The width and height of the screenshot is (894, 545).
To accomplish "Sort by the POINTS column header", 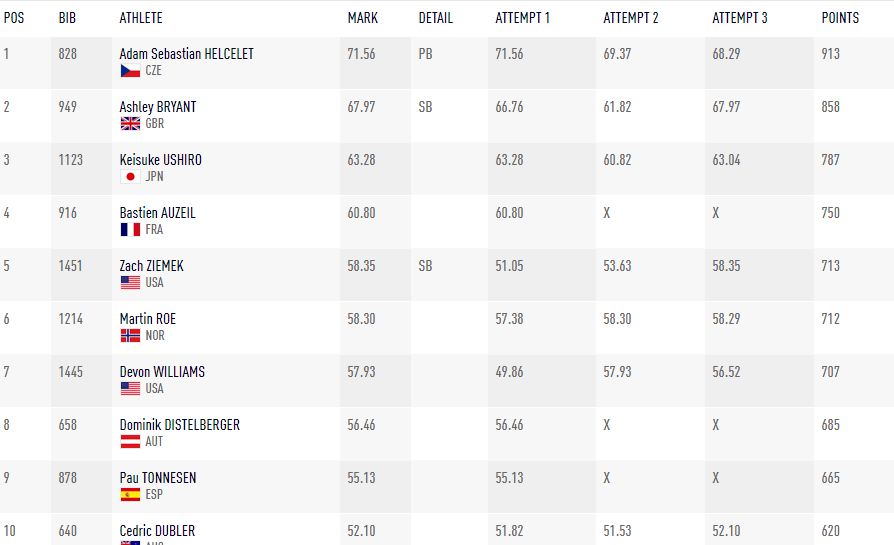I will coord(840,18).
